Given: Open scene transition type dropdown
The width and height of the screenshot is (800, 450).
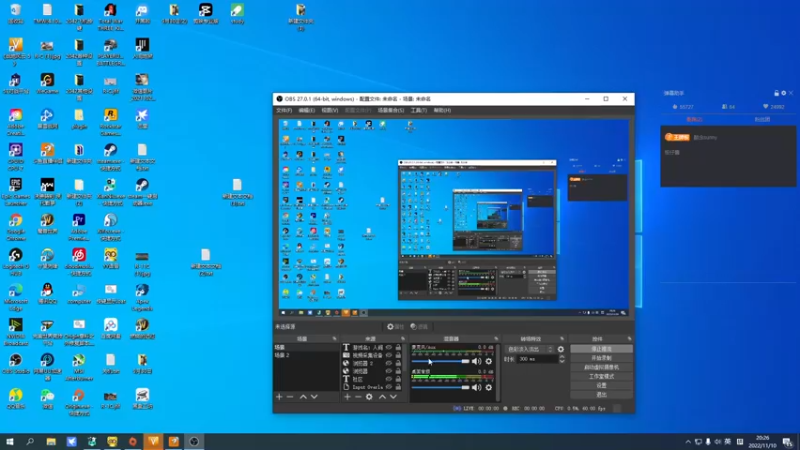Looking at the screenshot, I should (530, 349).
